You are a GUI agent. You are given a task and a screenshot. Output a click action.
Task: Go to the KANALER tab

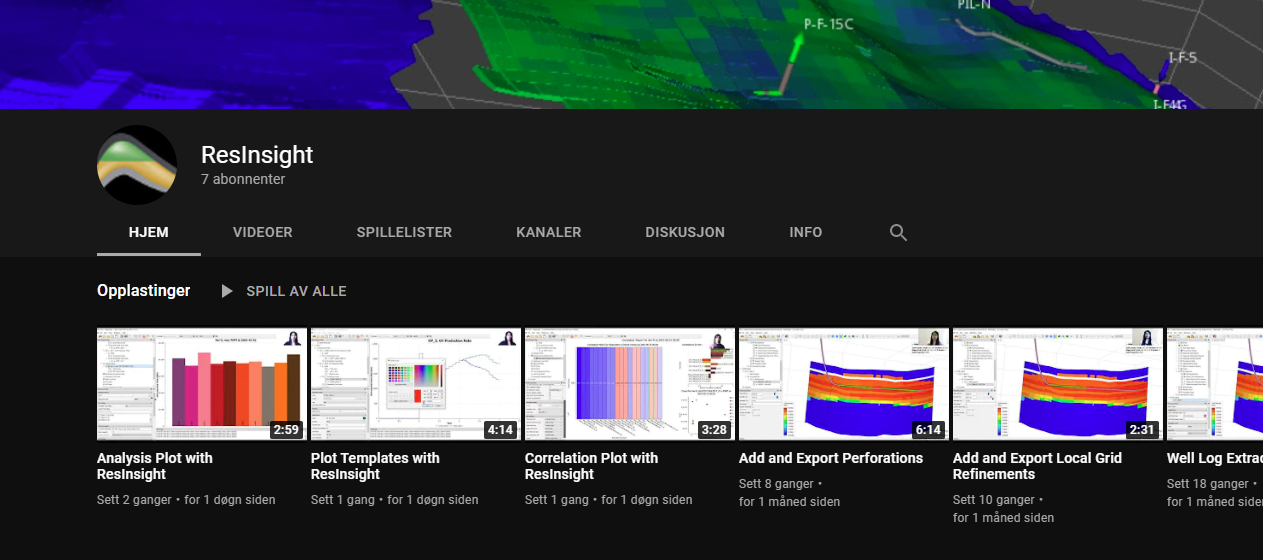(x=548, y=232)
